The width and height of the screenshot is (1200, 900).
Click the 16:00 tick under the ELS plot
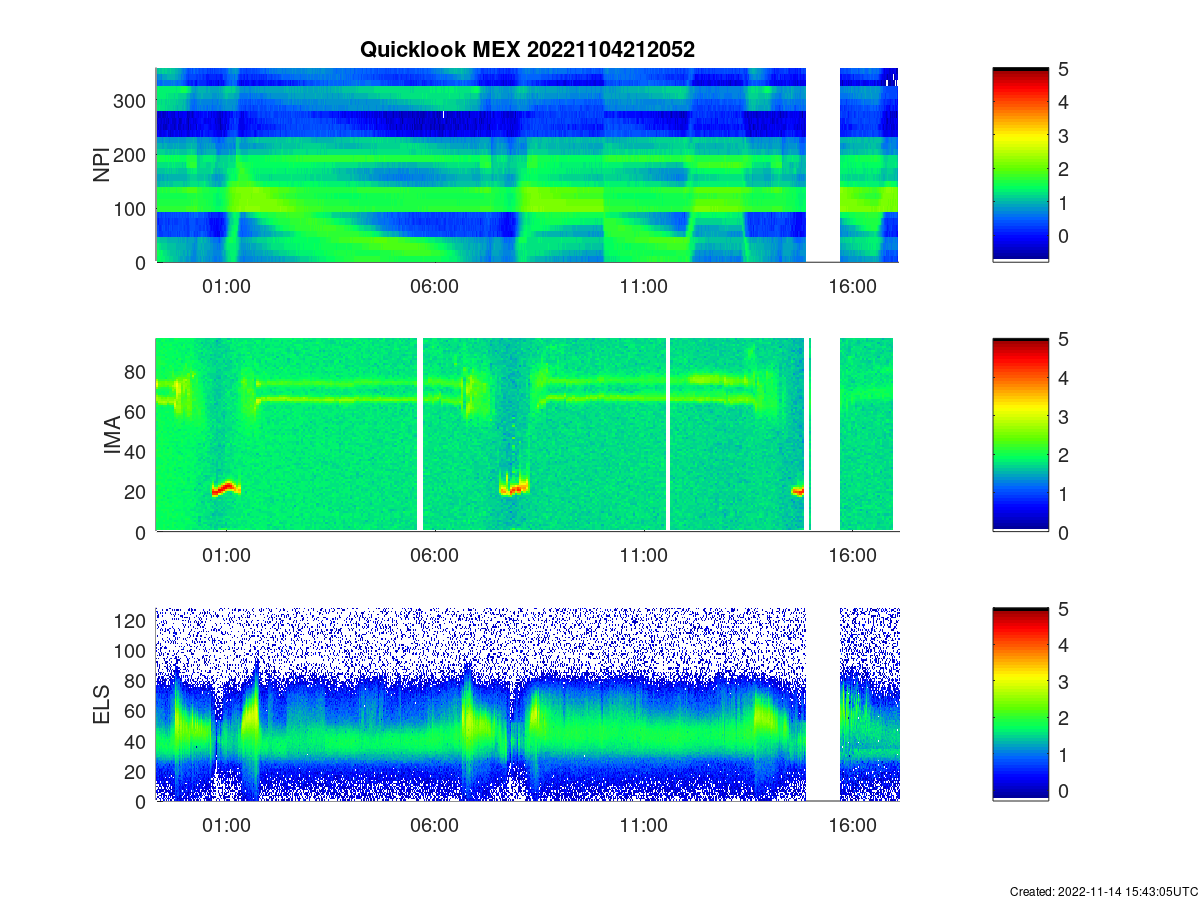pyautogui.click(x=852, y=826)
